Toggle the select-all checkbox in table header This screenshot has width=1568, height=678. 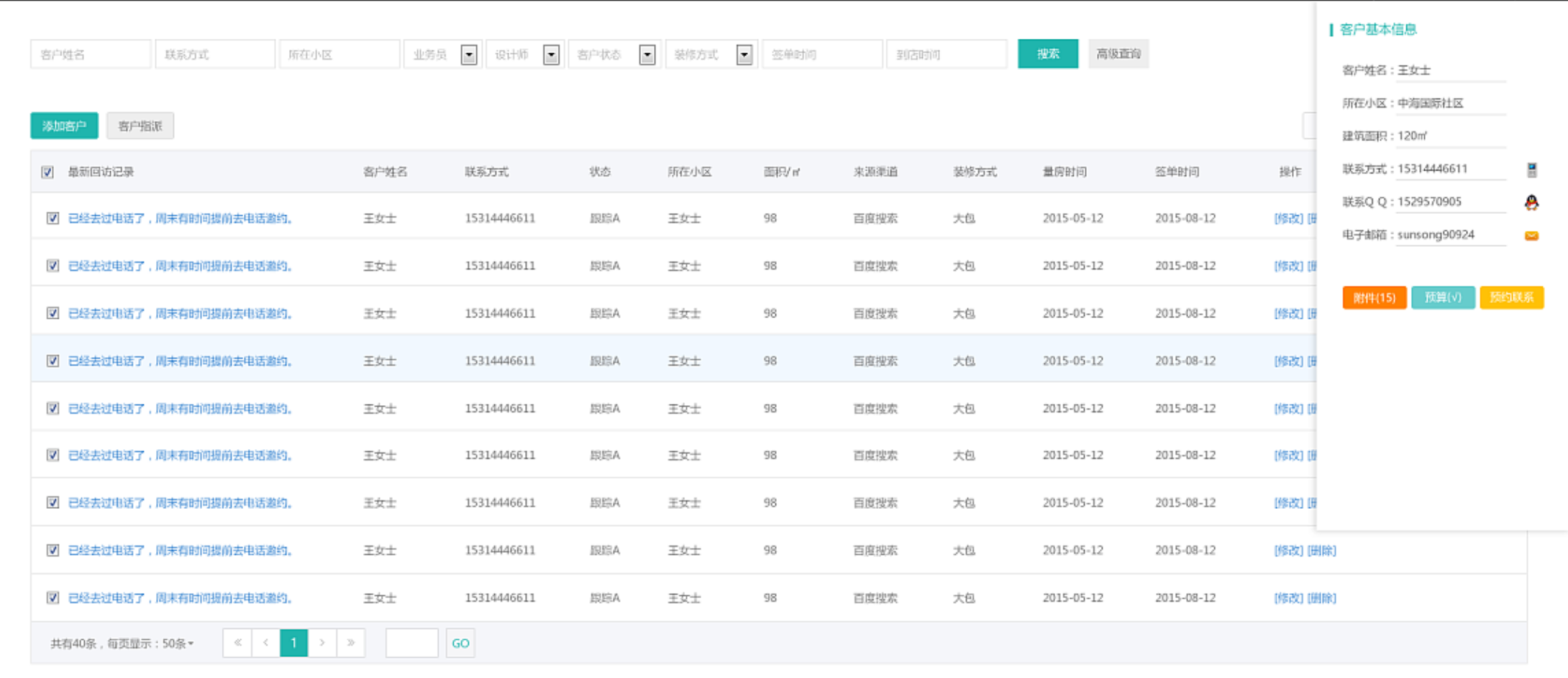tap(47, 172)
